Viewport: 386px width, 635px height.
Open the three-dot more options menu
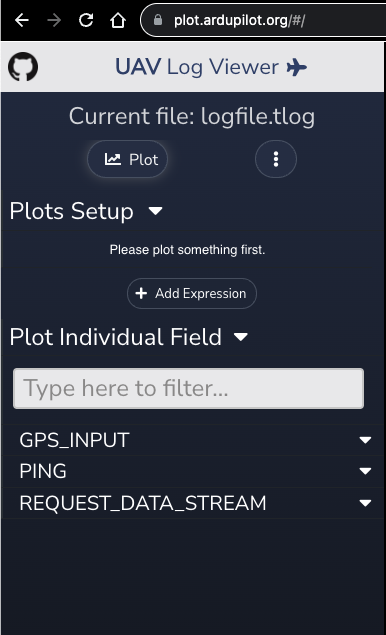276,159
